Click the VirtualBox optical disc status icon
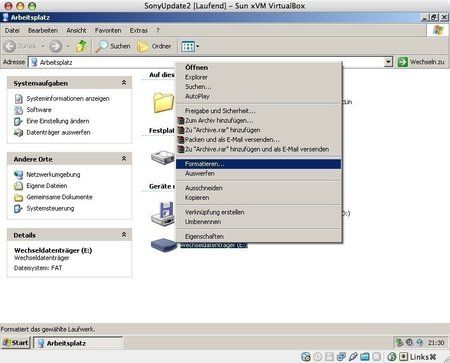This screenshot has width=450, height=363. pos(318,357)
